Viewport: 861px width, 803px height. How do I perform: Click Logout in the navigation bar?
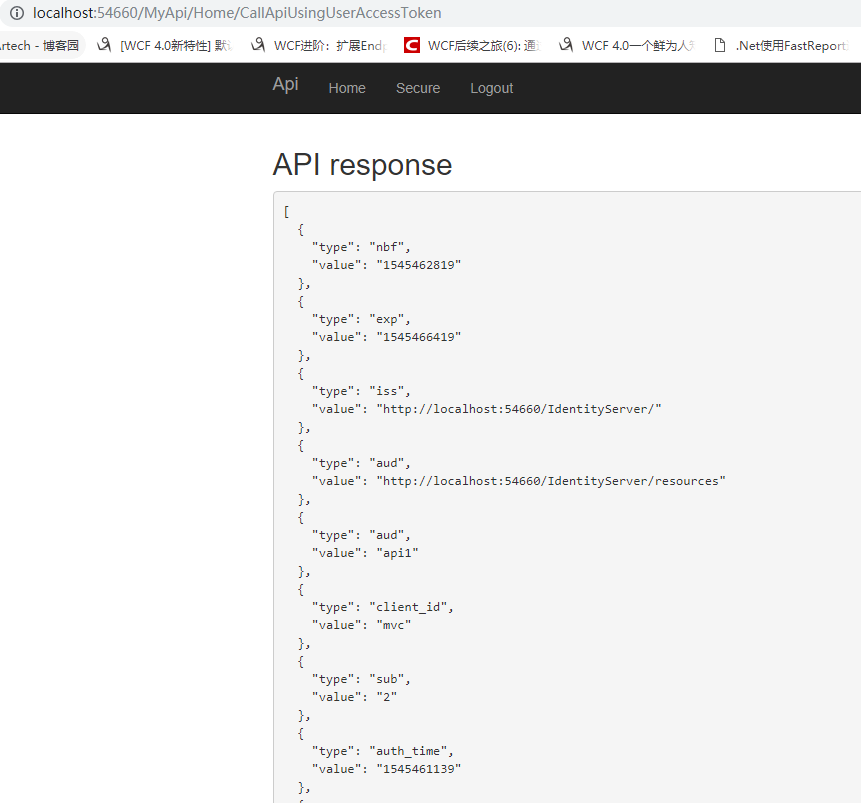pyautogui.click(x=492, y=88)
